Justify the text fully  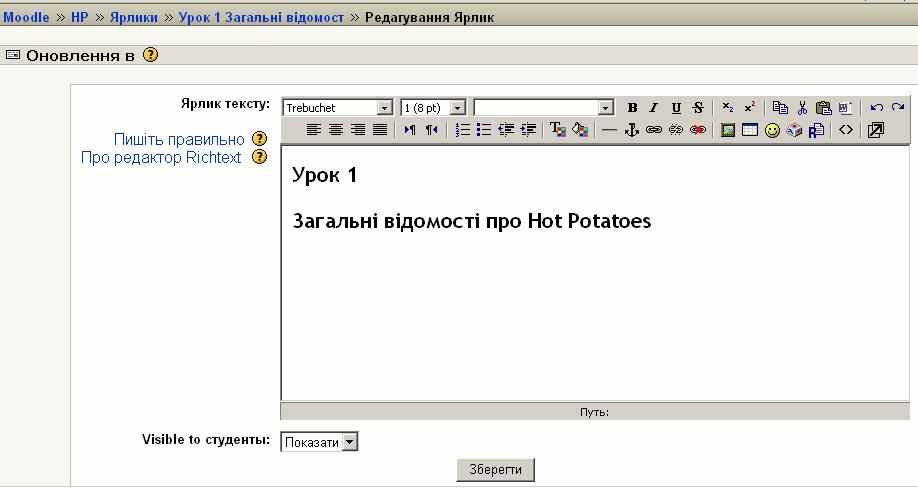(380, 130)
